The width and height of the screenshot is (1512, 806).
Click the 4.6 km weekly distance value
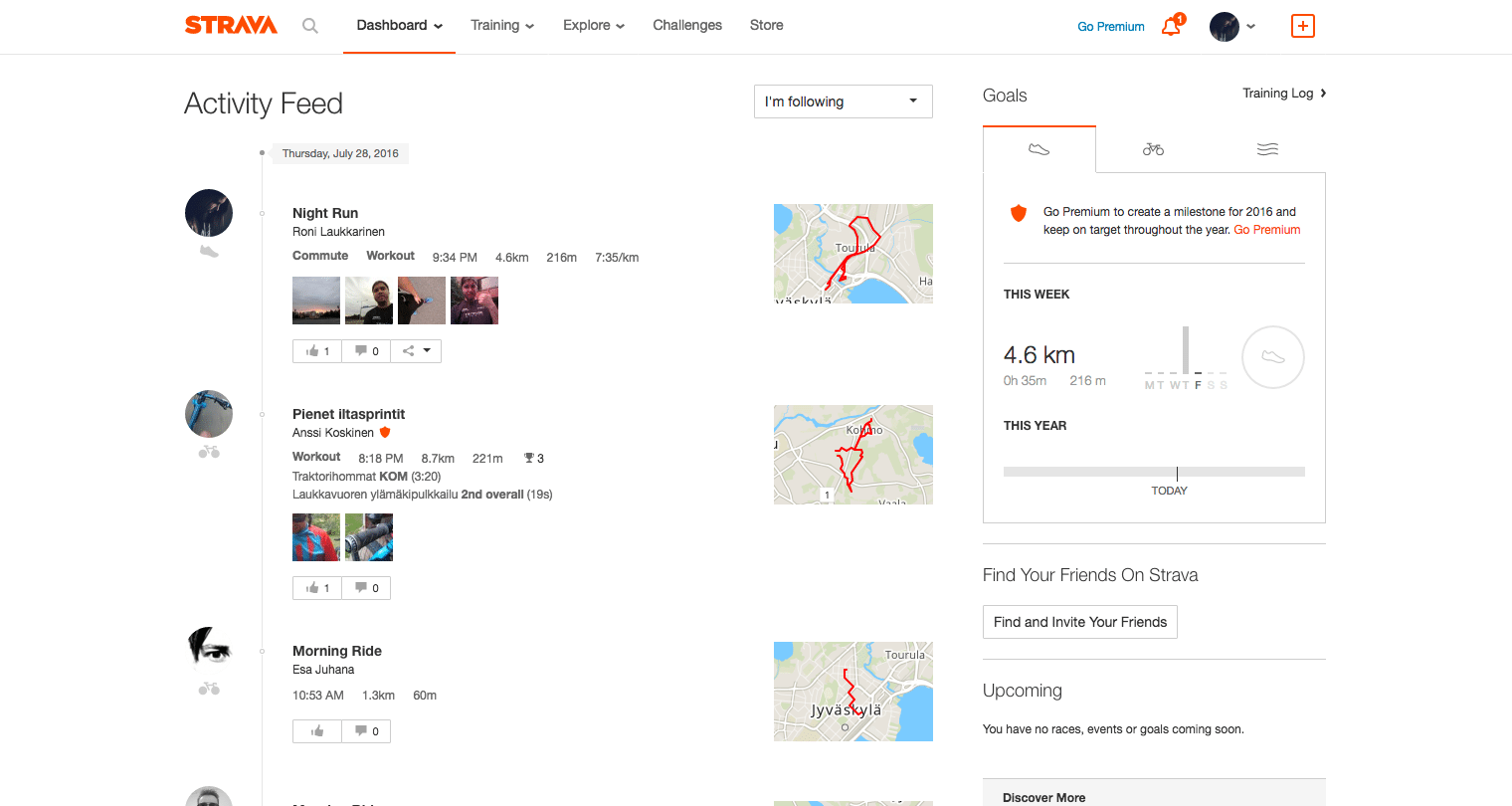(1039, 355)
